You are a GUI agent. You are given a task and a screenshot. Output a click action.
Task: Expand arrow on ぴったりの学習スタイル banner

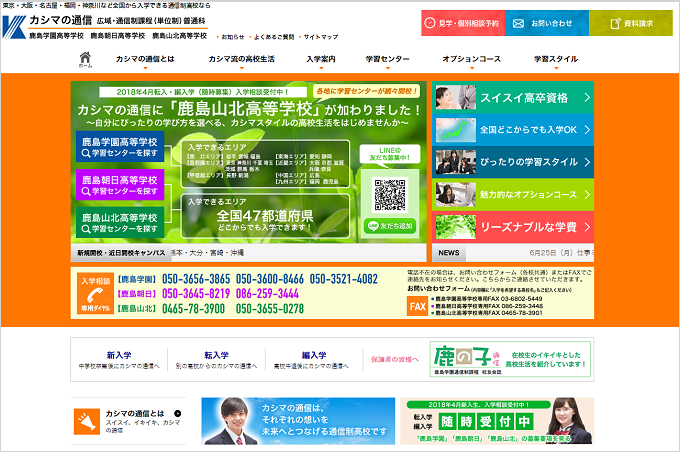pos(587,162)
